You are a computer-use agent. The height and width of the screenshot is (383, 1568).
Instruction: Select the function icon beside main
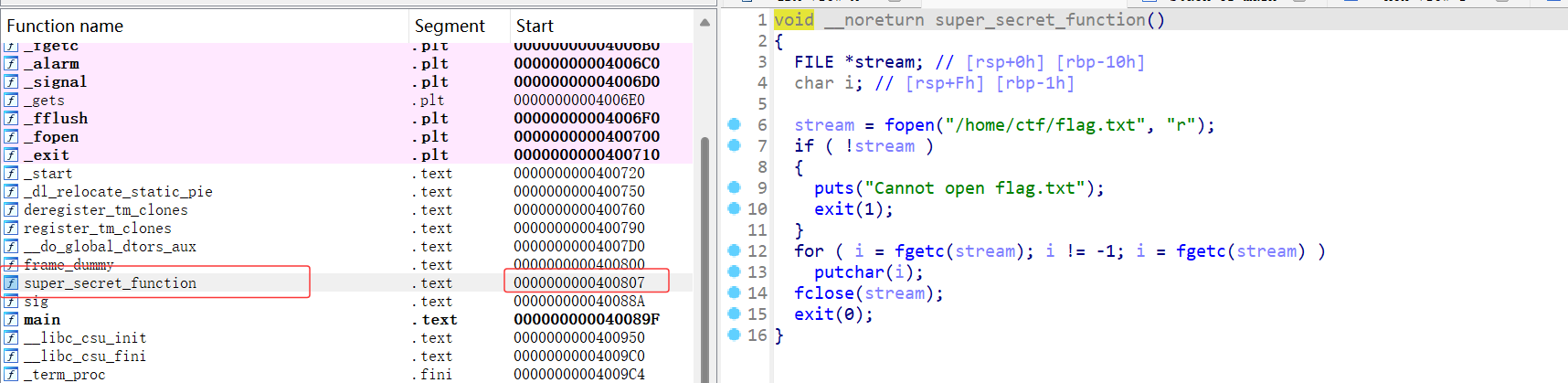[x=11, y=320]
